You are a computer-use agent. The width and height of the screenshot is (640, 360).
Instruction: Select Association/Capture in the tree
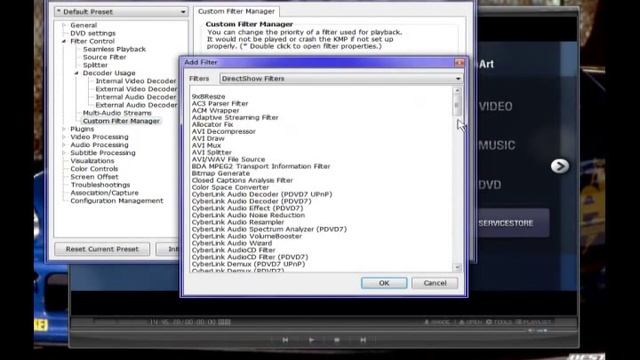coord(104,193)
